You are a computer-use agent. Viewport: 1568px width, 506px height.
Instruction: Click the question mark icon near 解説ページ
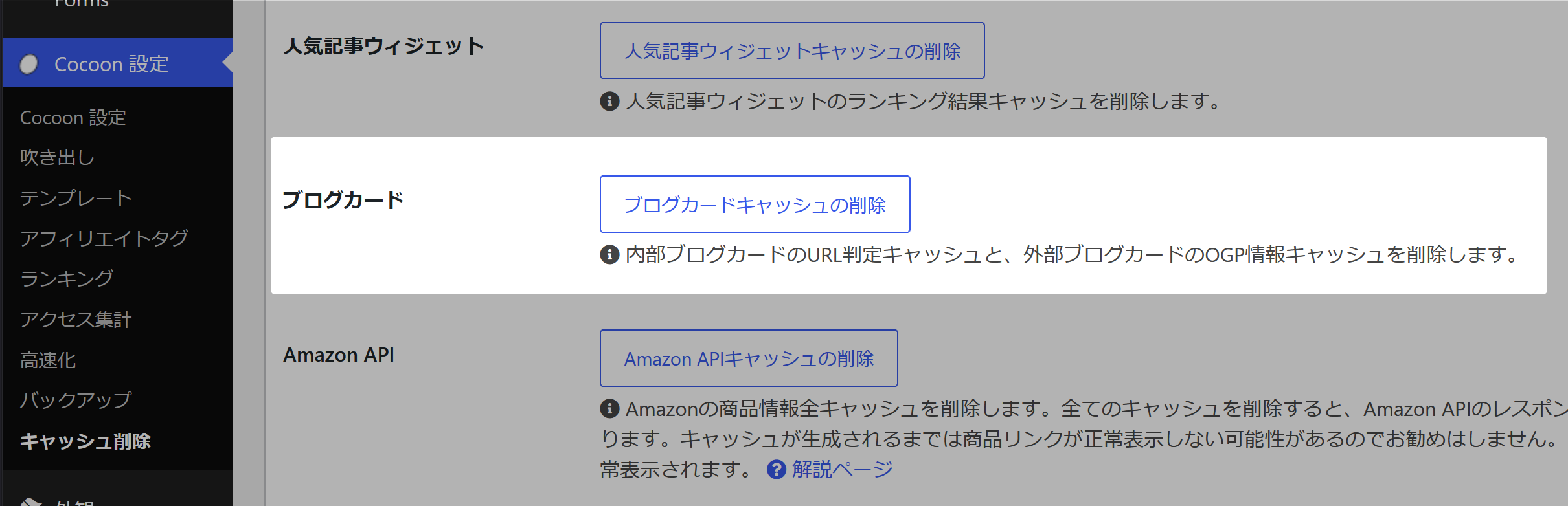click(776, 470)
